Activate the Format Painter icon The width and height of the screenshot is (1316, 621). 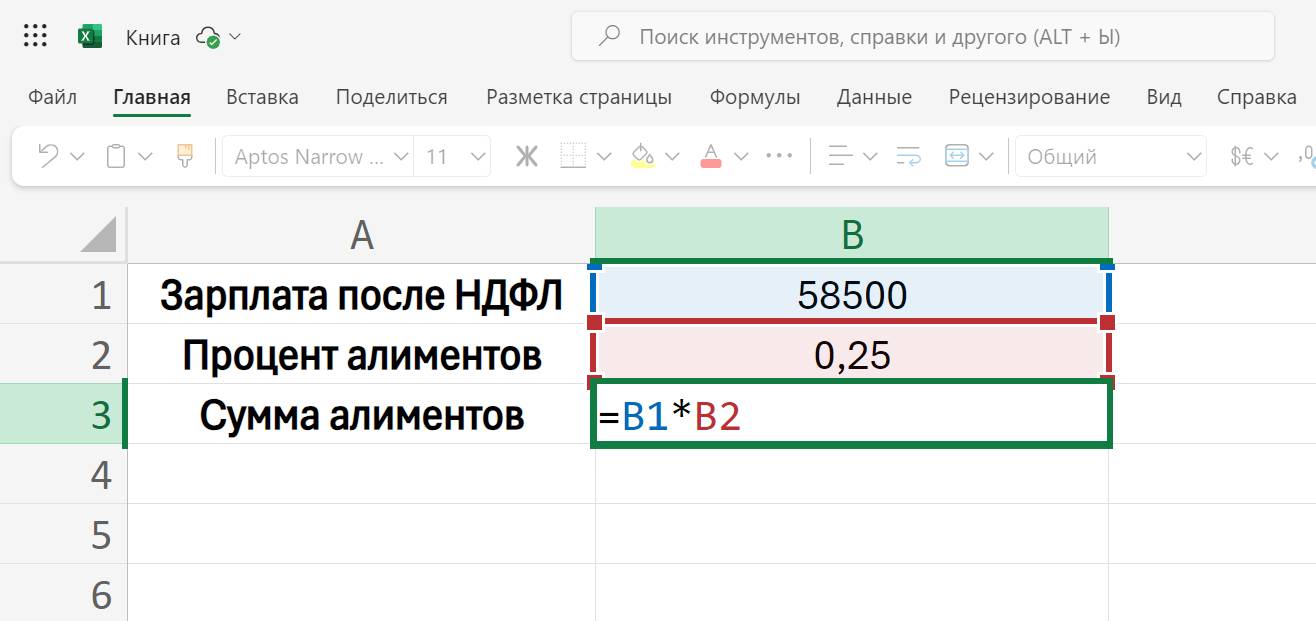coord(185,156)
